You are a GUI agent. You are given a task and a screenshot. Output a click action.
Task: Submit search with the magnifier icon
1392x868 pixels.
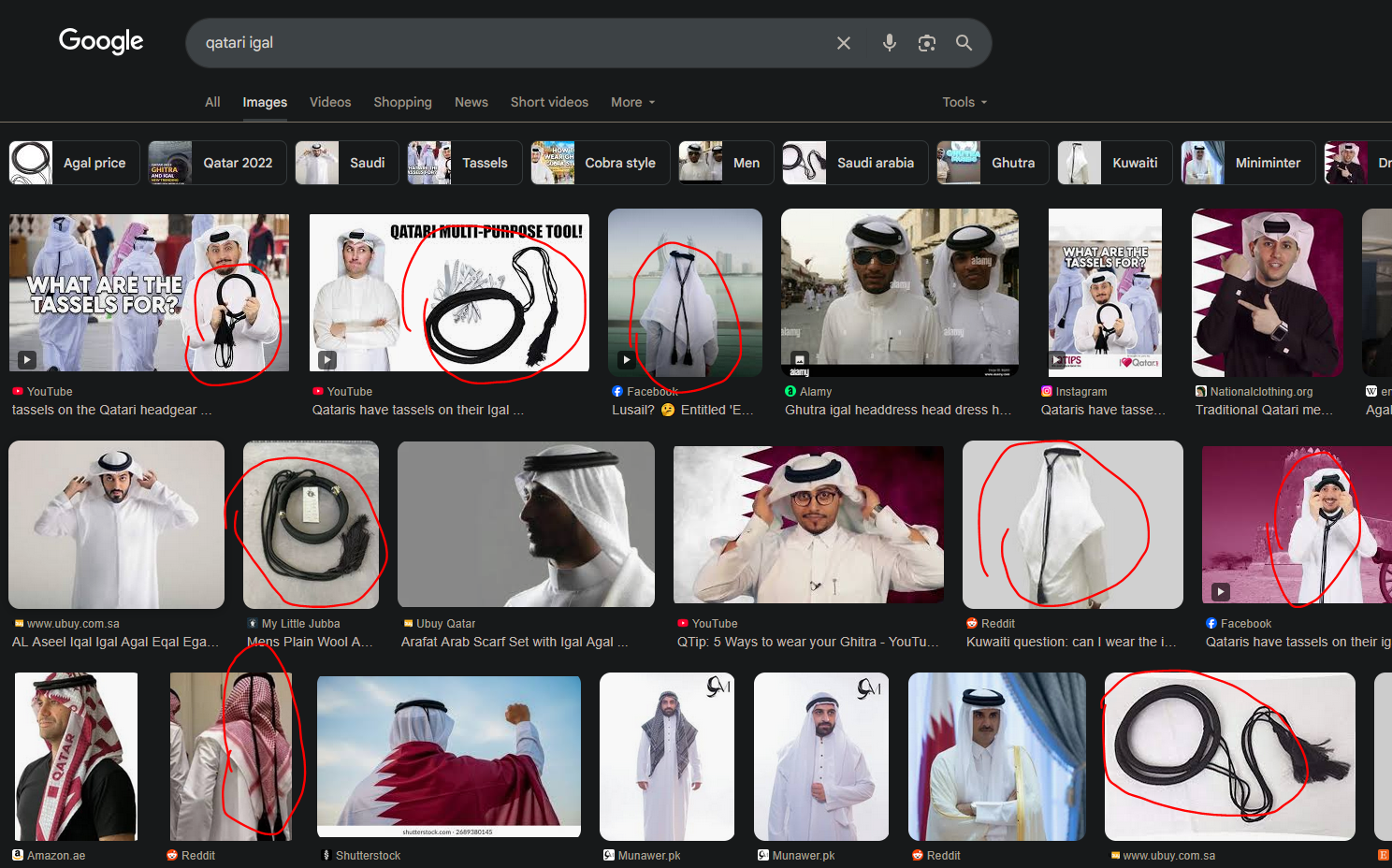[964, 43]
